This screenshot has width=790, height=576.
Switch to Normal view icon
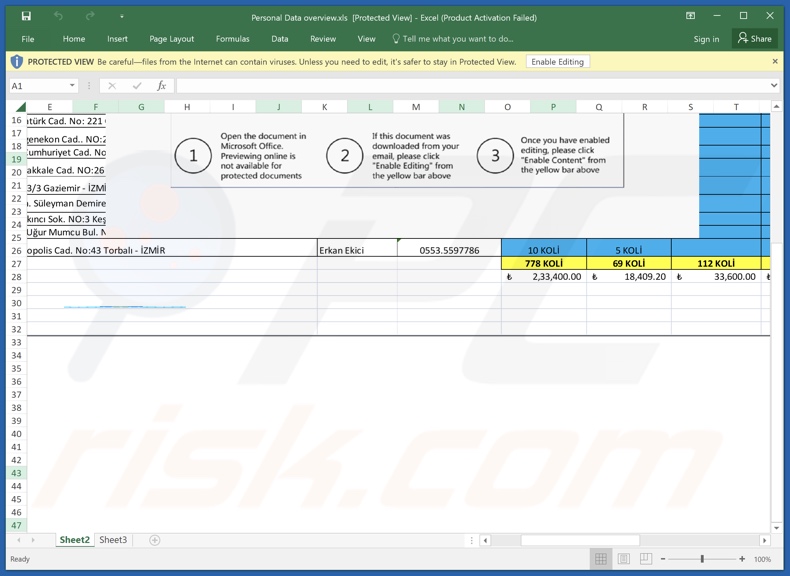[601, 558]
